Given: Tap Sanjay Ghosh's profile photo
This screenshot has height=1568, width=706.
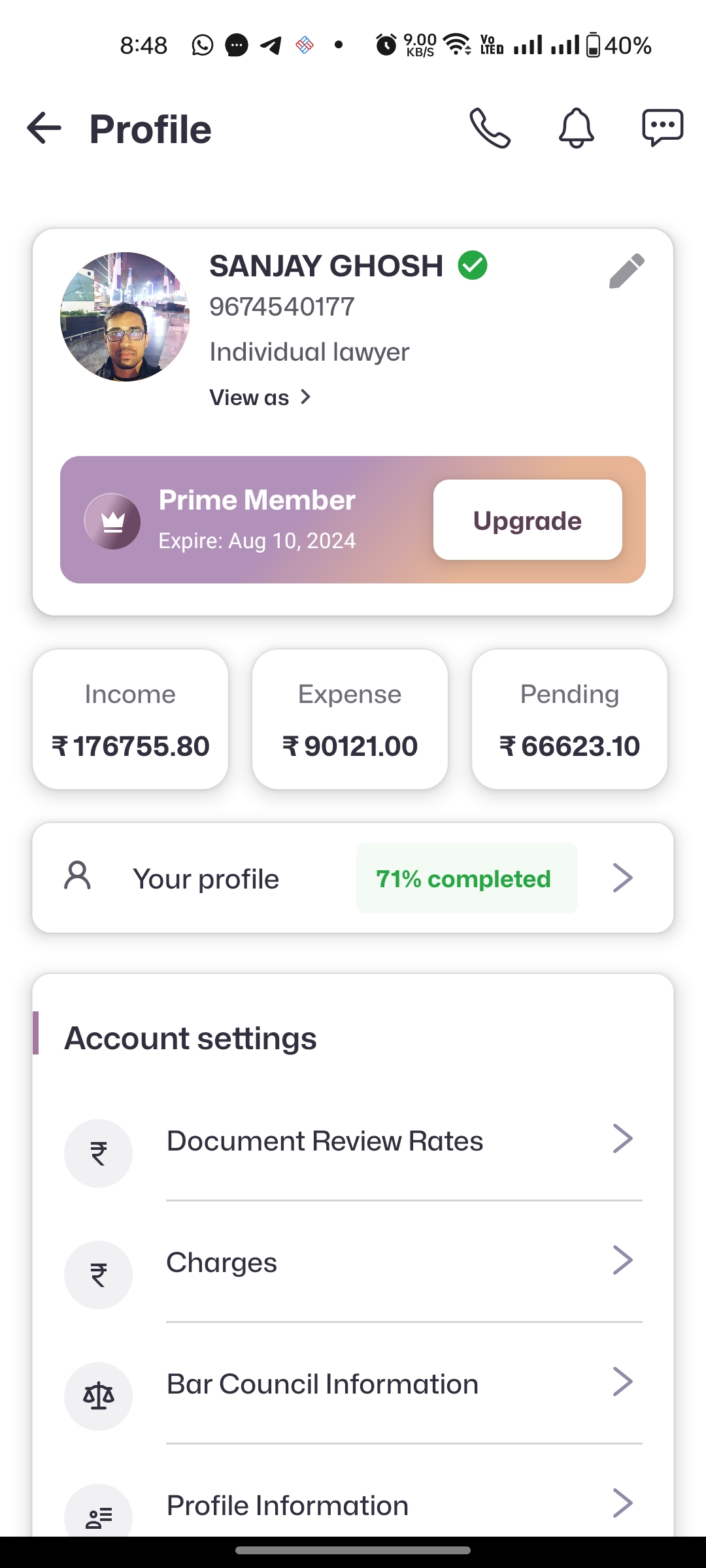Looking at the screenshot, I should click(x=125, y=317).
